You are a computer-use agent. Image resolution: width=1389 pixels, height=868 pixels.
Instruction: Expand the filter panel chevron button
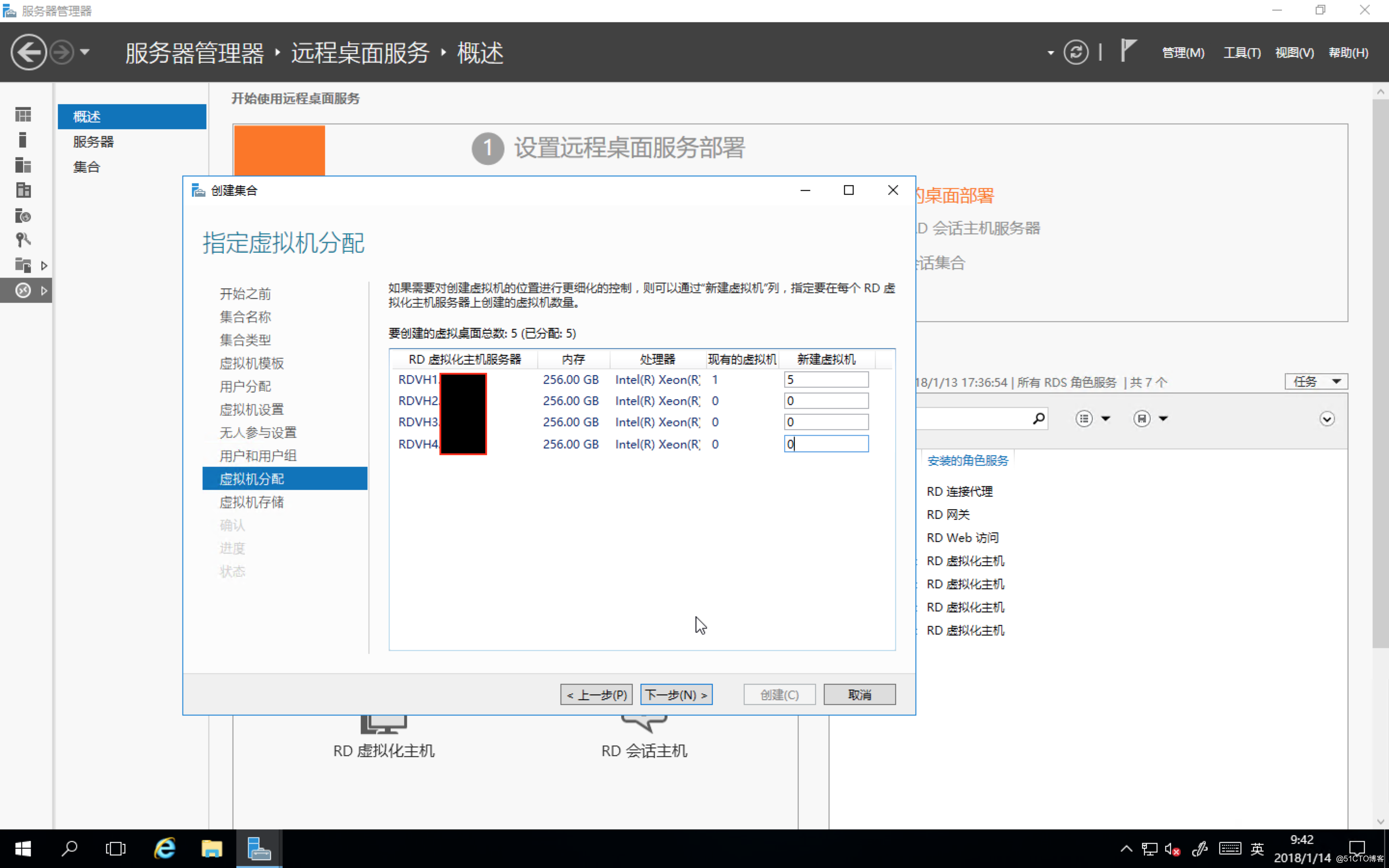pos(1326,419)
